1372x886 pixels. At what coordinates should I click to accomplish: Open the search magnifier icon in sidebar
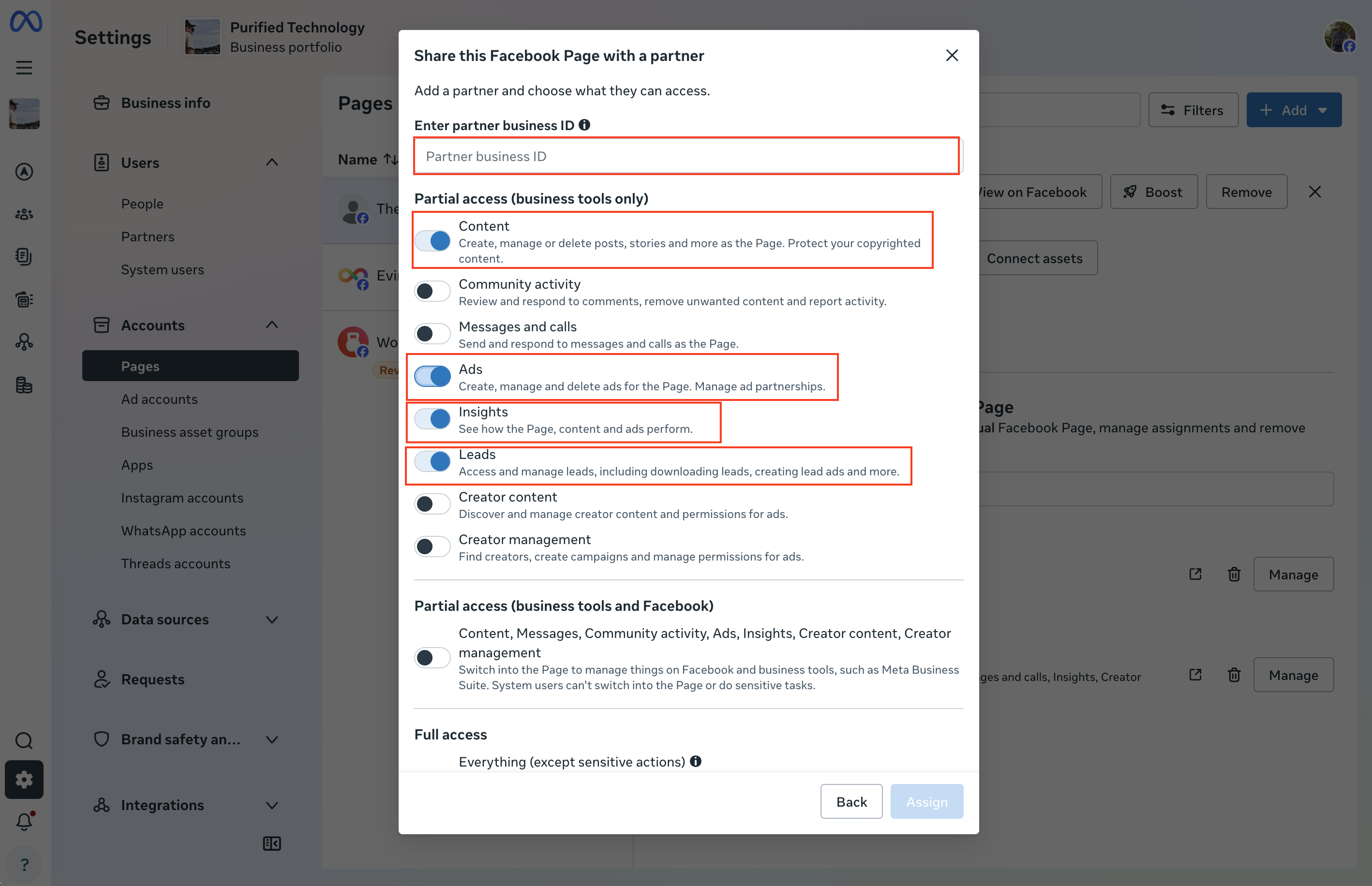(24, 740)
